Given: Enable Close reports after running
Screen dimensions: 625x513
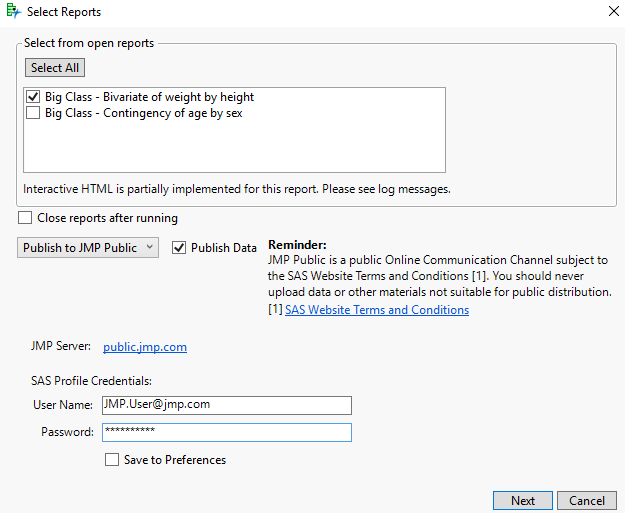Looking at the screenshot, I should pos(25,218).
